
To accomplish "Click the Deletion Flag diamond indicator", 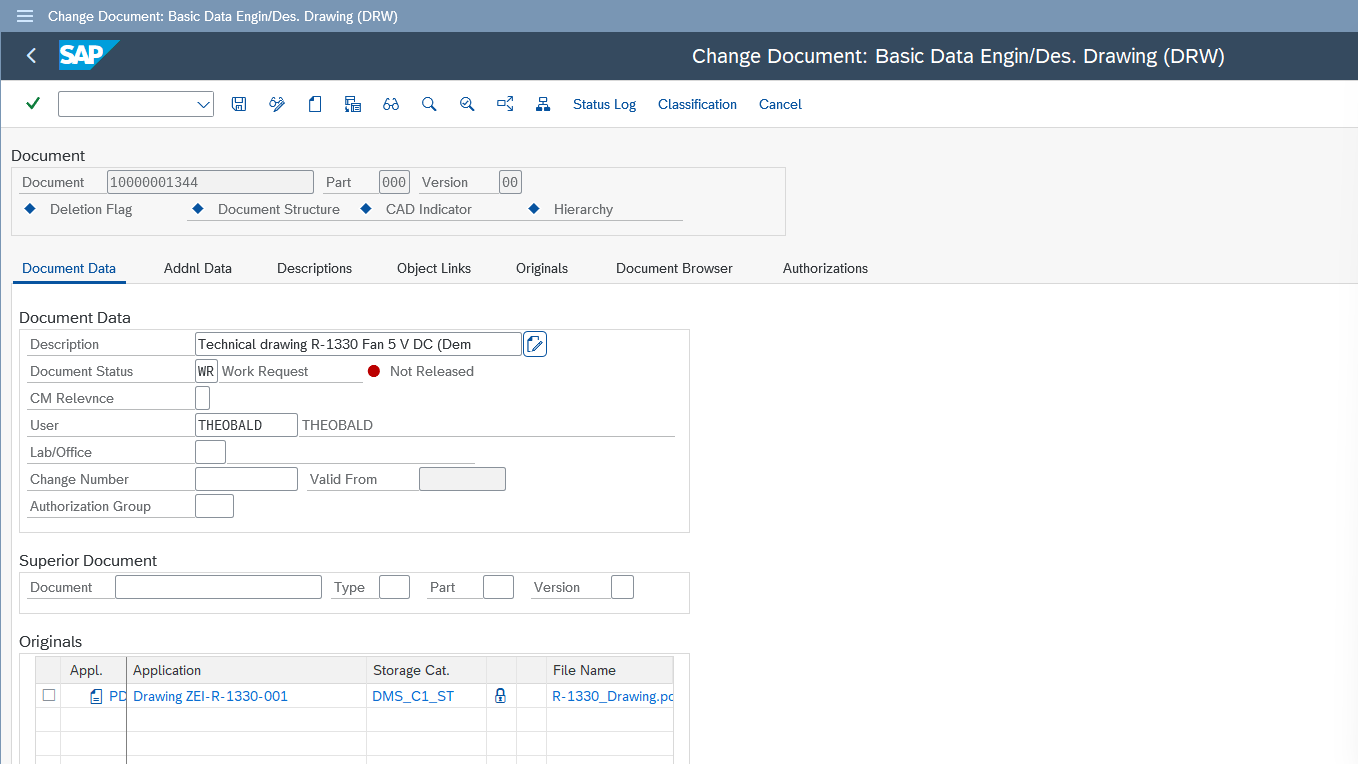I will point(30,209).
